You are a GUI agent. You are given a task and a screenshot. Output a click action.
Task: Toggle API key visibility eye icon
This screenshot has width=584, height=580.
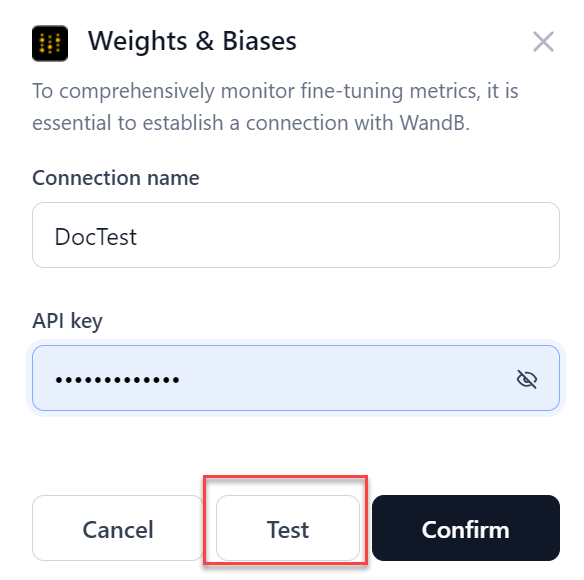click(x=527, y=379)
